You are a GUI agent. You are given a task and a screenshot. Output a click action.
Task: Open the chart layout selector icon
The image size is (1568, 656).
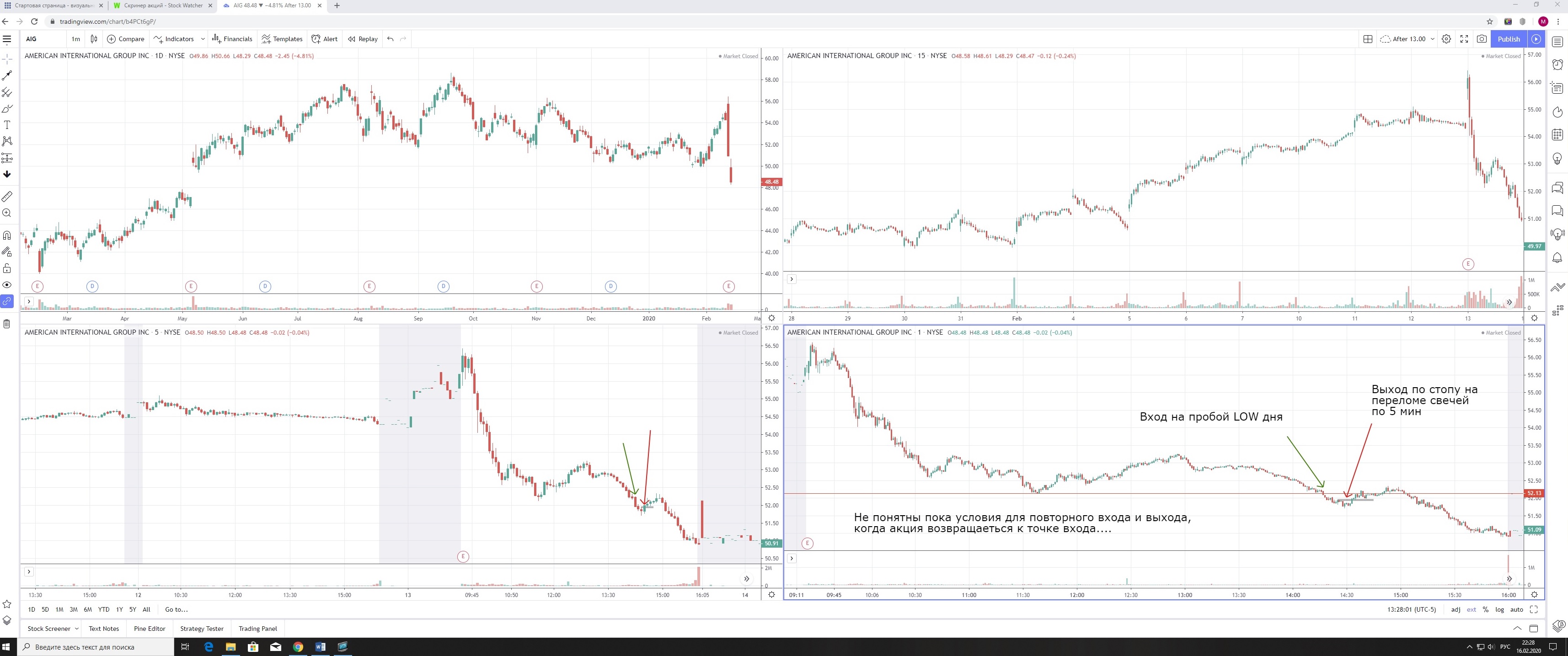pos(1368,39)
